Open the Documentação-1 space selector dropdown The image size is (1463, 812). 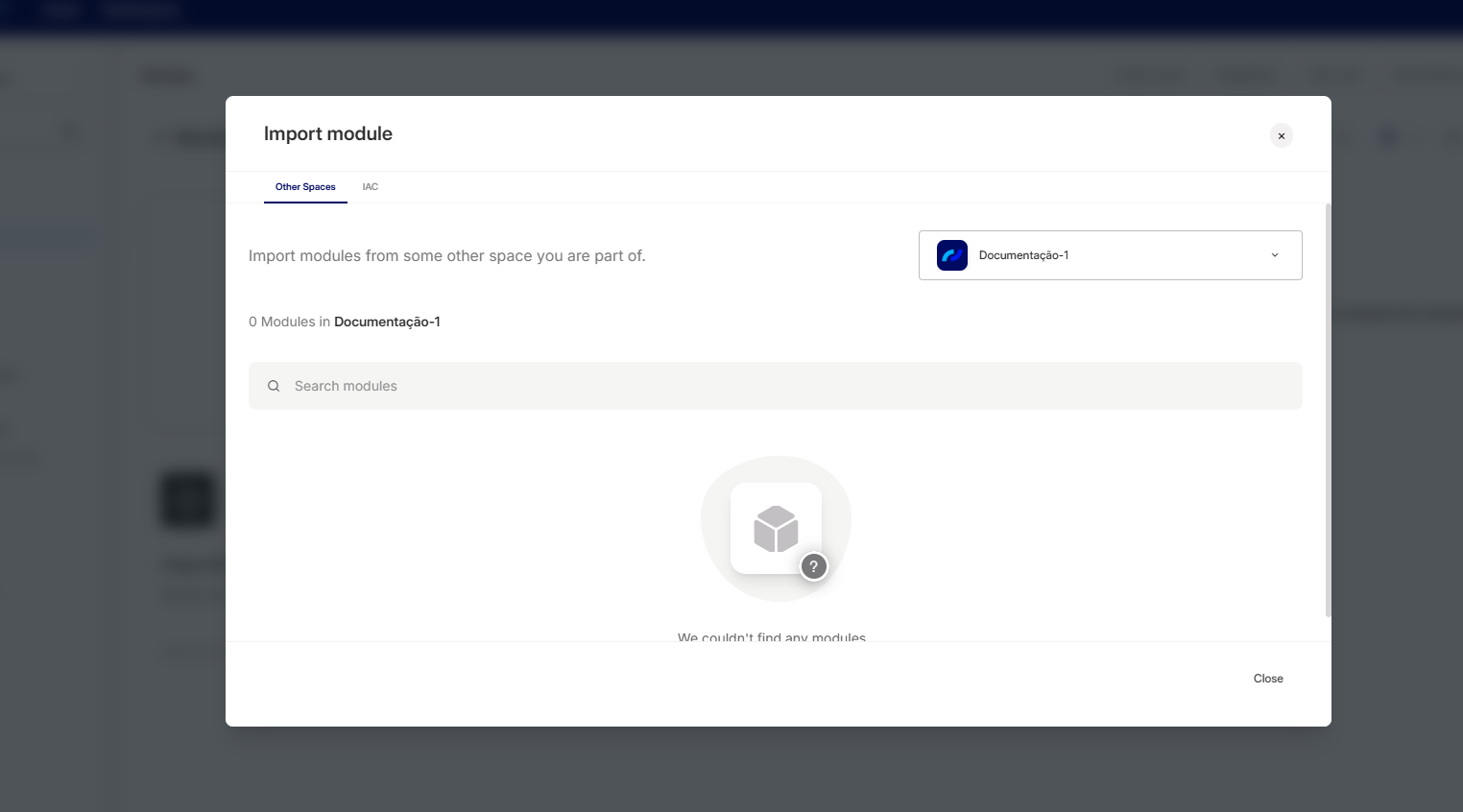pyautogui.click(x=1109, y=255)
